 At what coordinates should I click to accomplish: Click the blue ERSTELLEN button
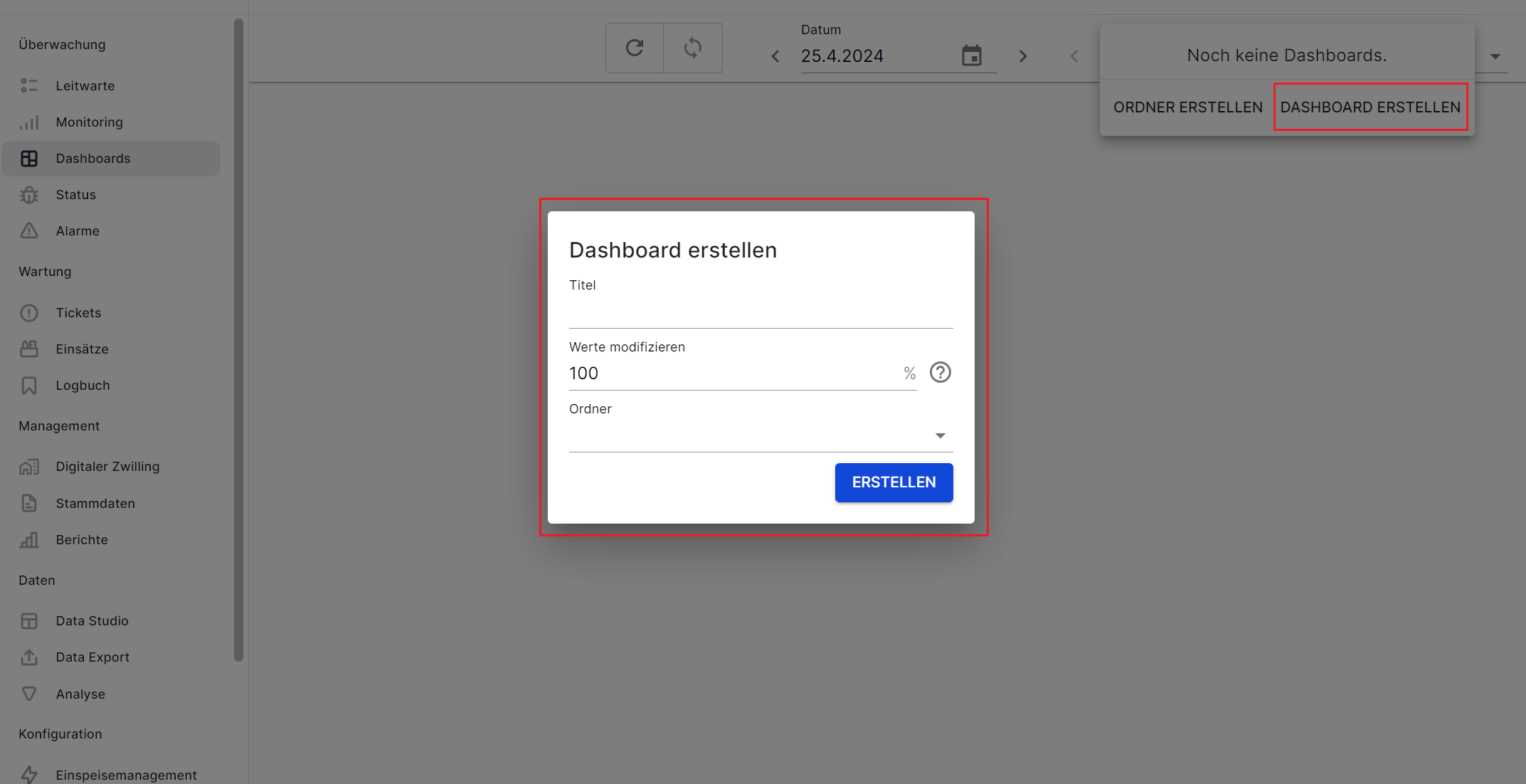[x=894, y=482]
